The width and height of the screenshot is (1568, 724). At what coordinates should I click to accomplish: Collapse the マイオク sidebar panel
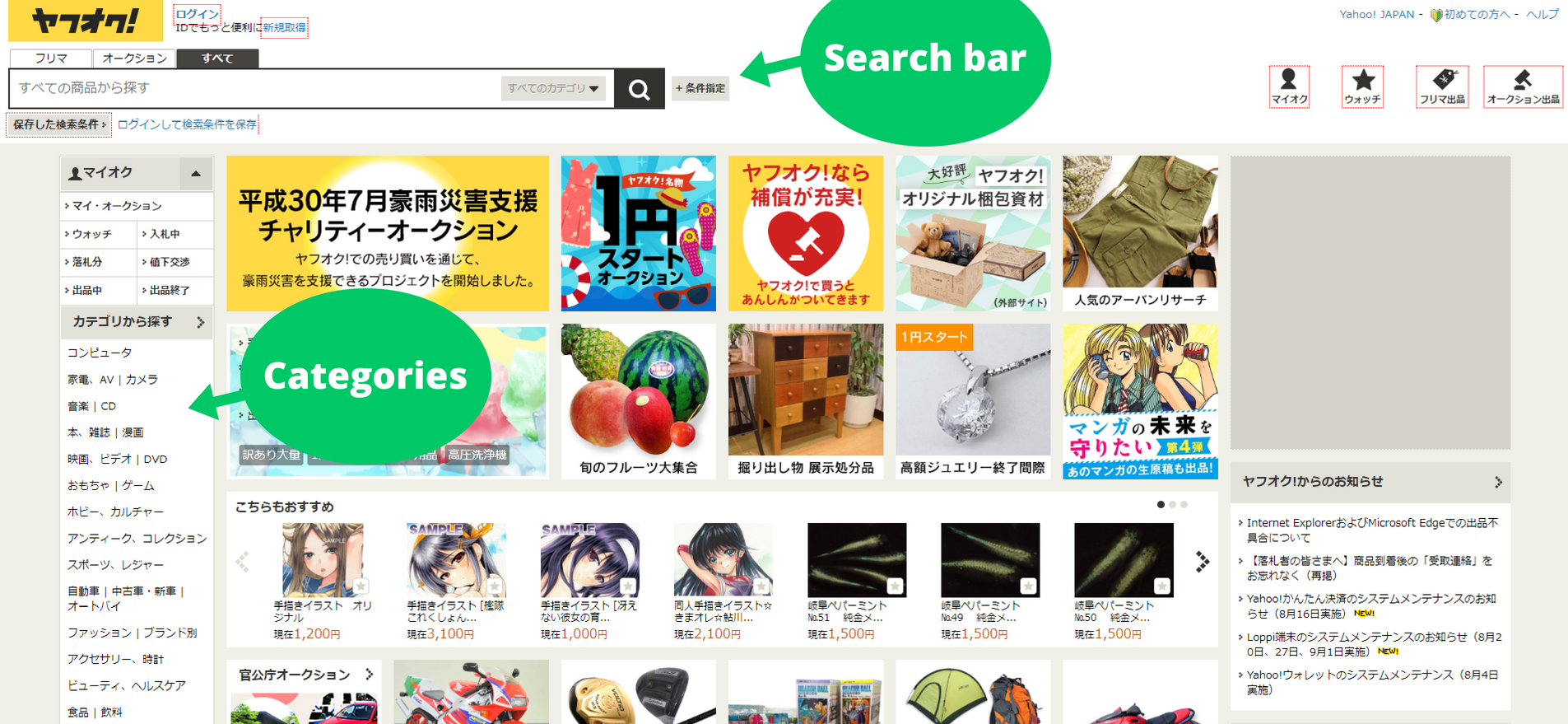(x=196, y=173)
